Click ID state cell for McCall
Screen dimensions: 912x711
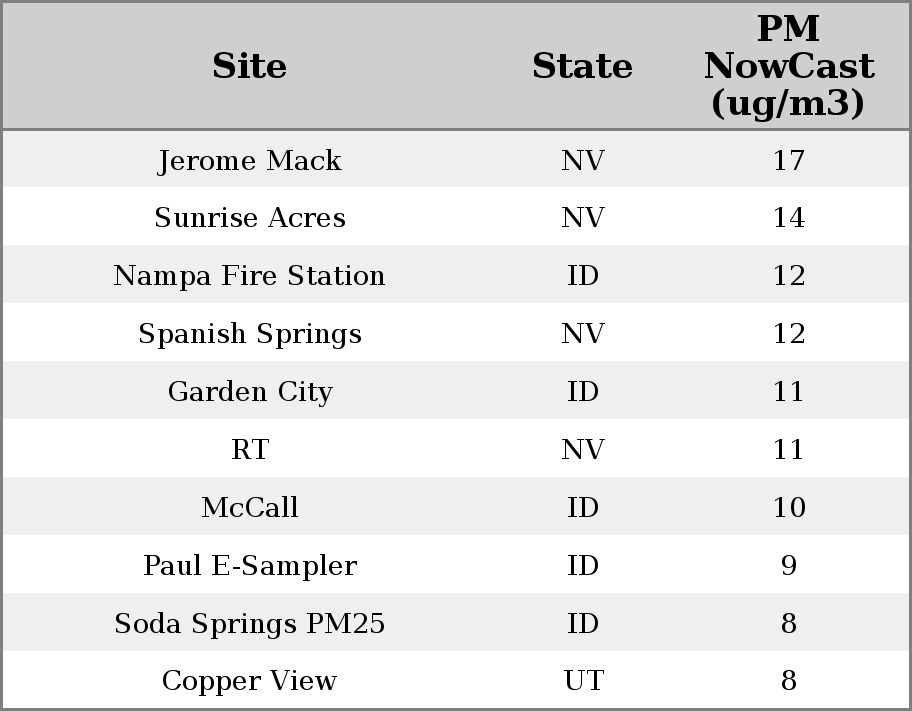point(583,508)
